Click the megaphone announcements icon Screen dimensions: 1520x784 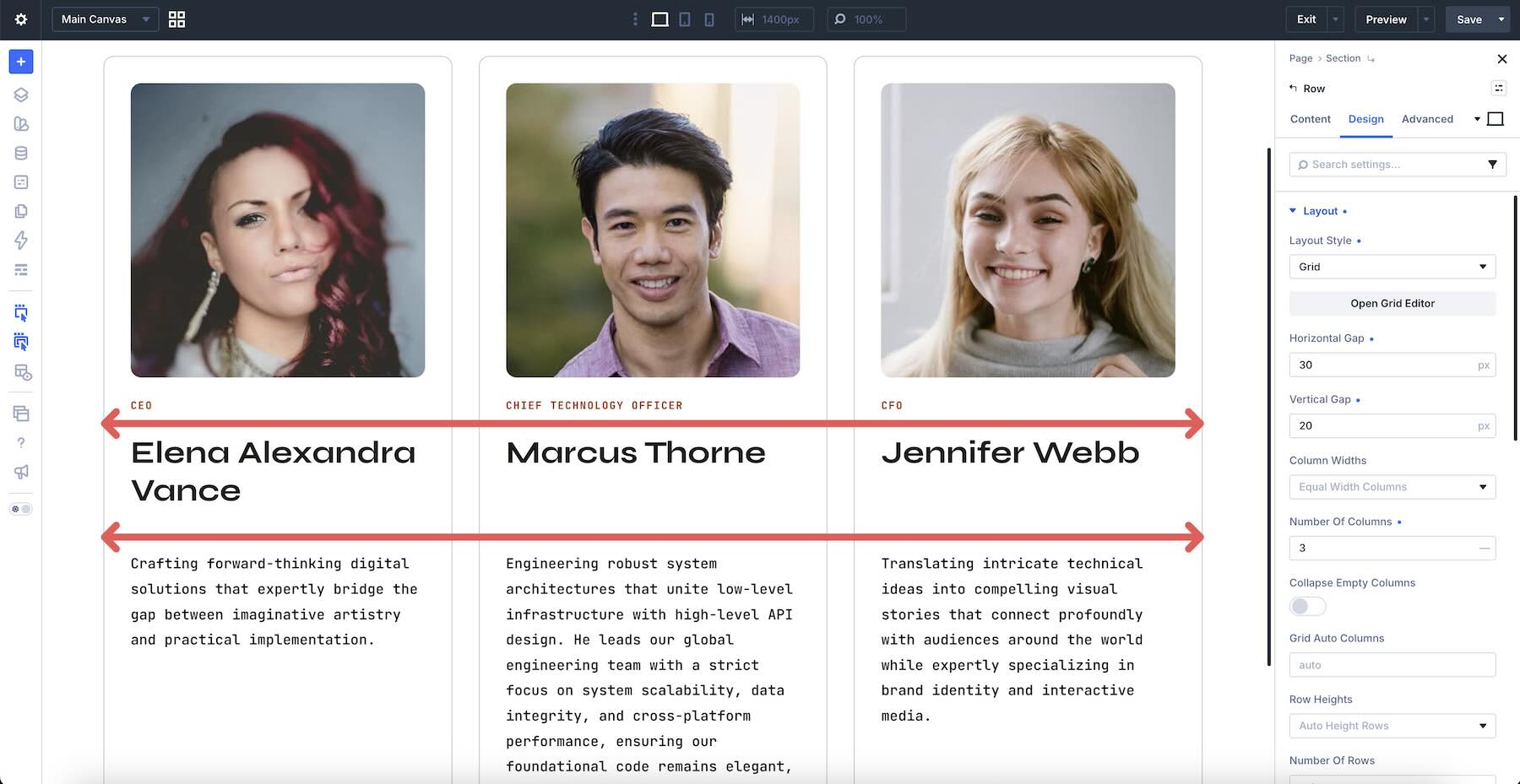point(21,472)
